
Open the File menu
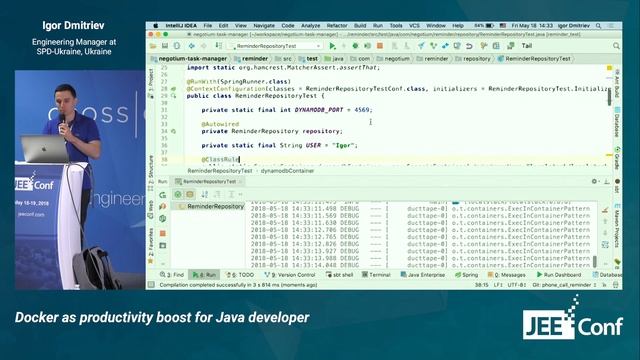coord(208,26)
